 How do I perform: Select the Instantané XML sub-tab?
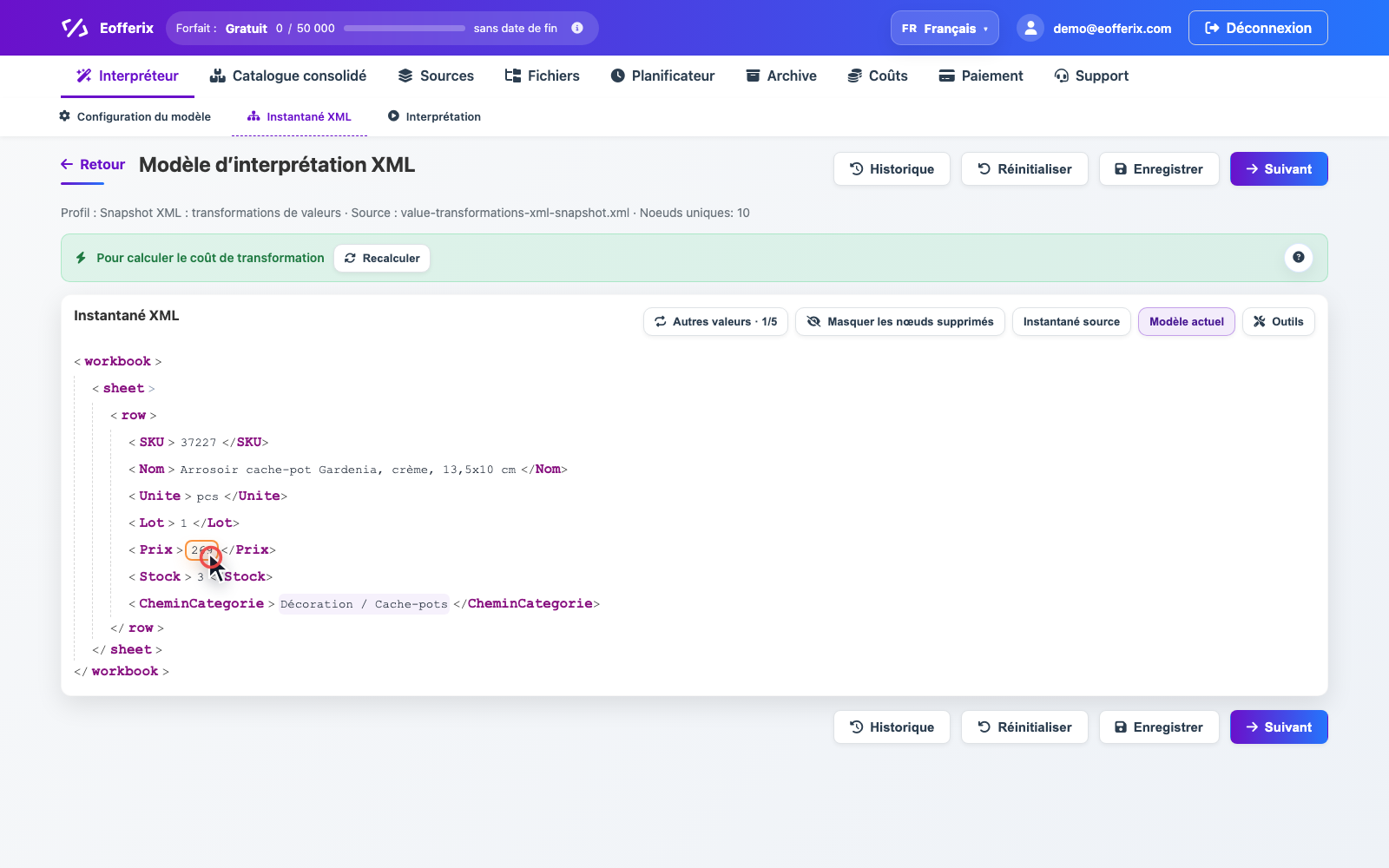[300, 116]
